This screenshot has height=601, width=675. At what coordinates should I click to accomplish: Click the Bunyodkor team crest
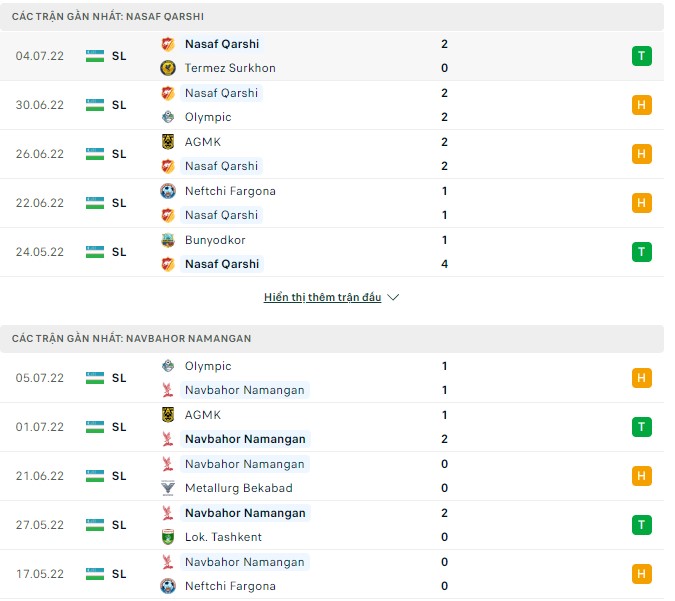168,240
